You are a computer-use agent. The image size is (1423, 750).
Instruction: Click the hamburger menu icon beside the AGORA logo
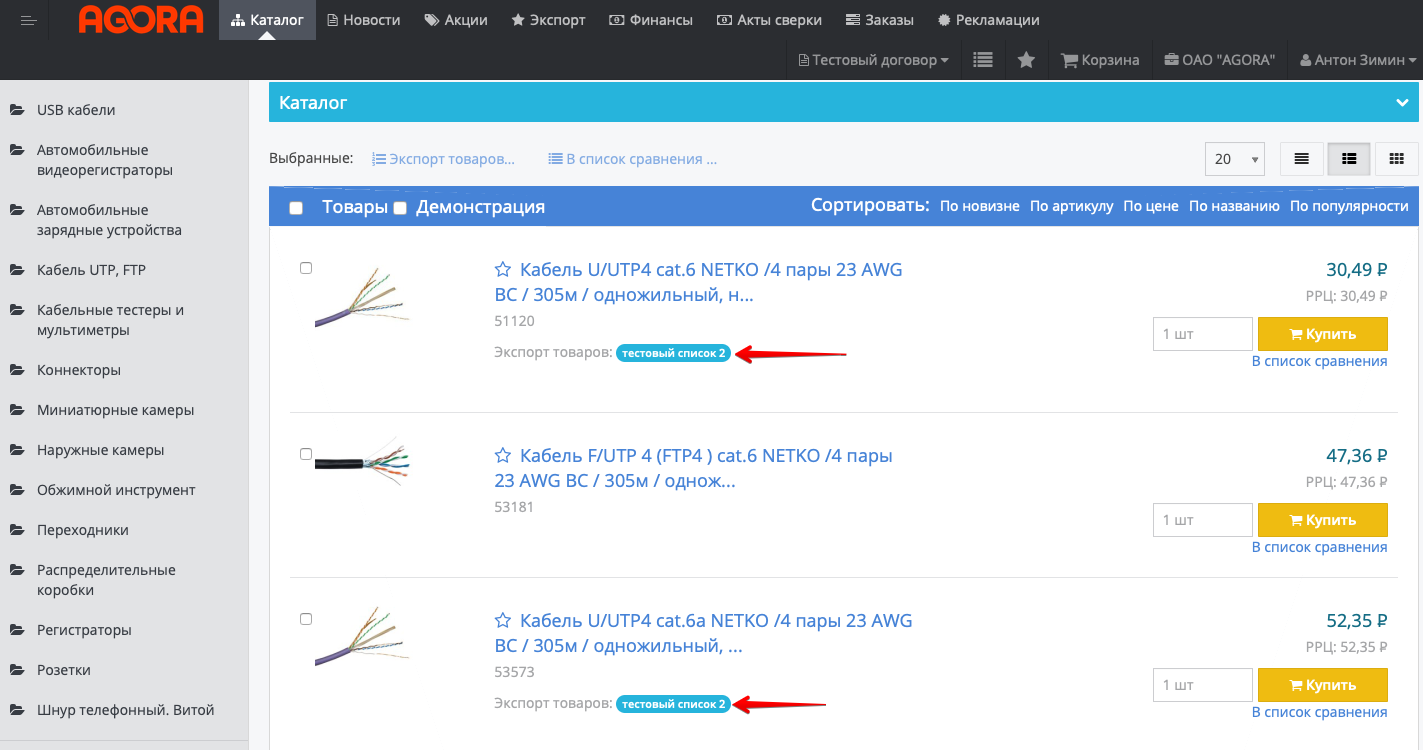pyautogui.click(x=28, y=21)
